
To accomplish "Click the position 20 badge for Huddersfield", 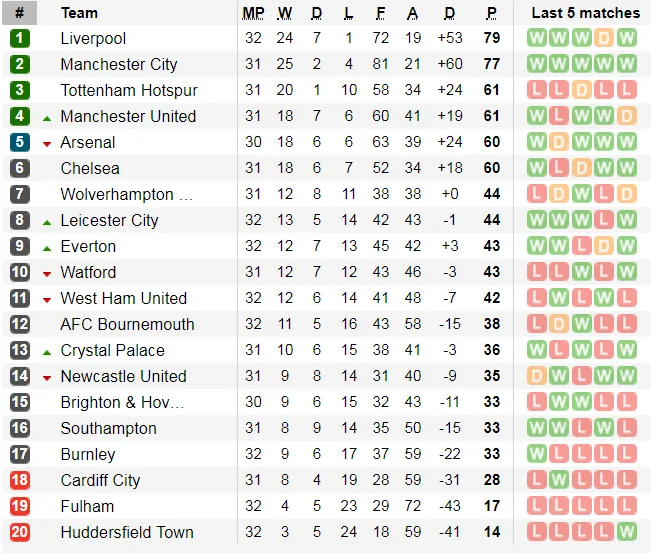I will point(20,532).
